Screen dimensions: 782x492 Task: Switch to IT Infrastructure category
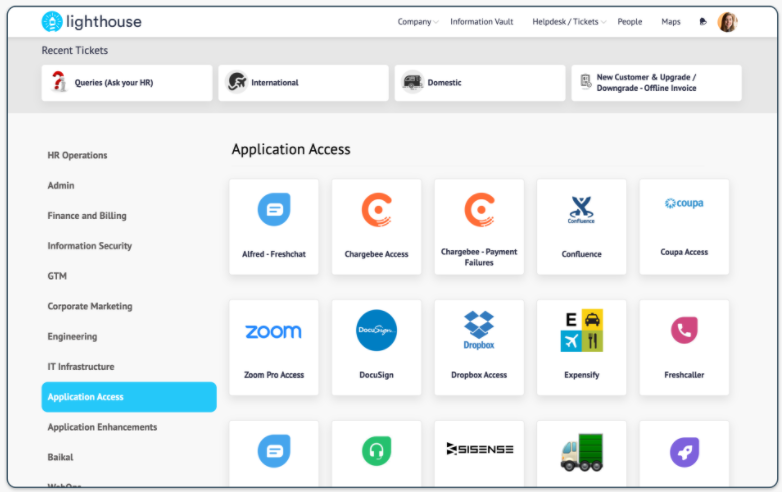pos(81,367)
